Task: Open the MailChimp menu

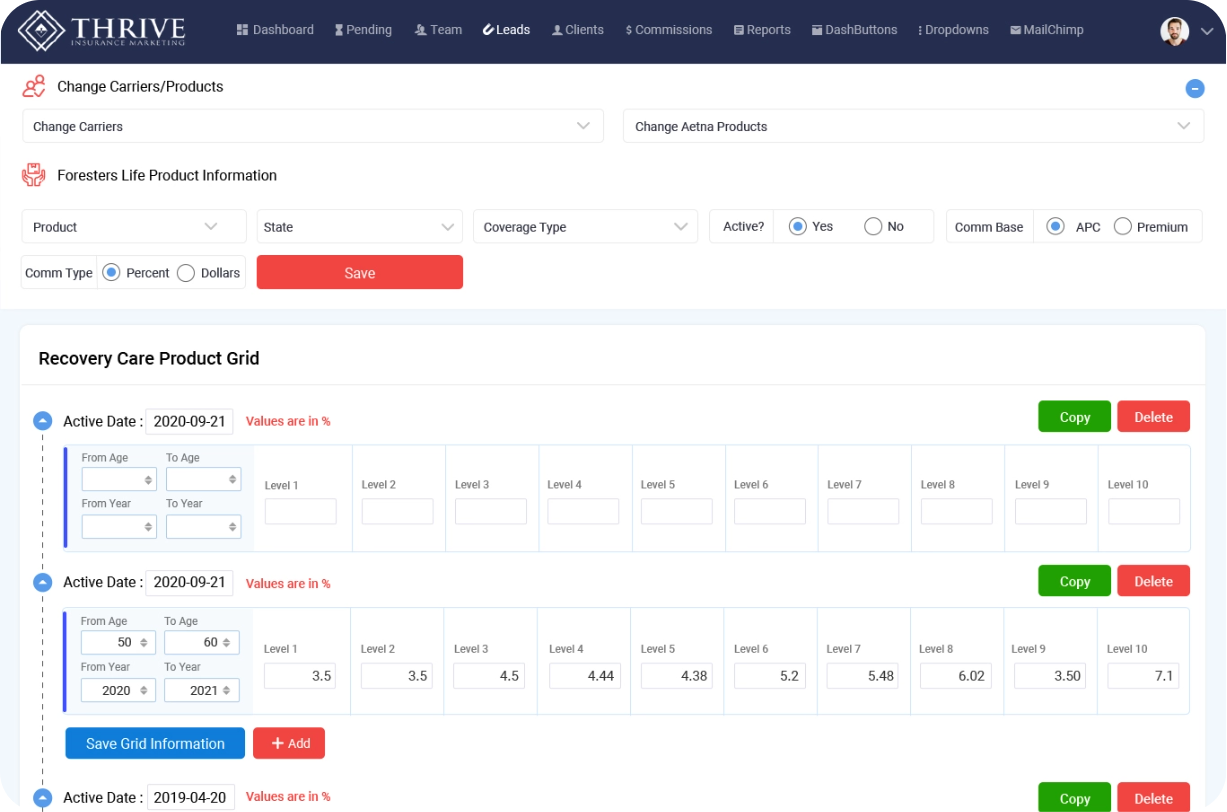Action: (x=1047, y=30)
